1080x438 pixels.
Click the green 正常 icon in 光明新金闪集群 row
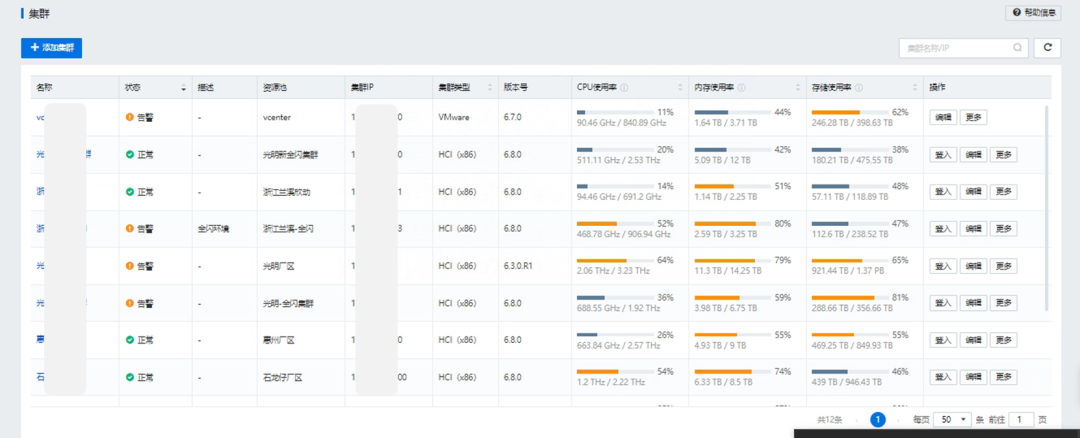129,155
